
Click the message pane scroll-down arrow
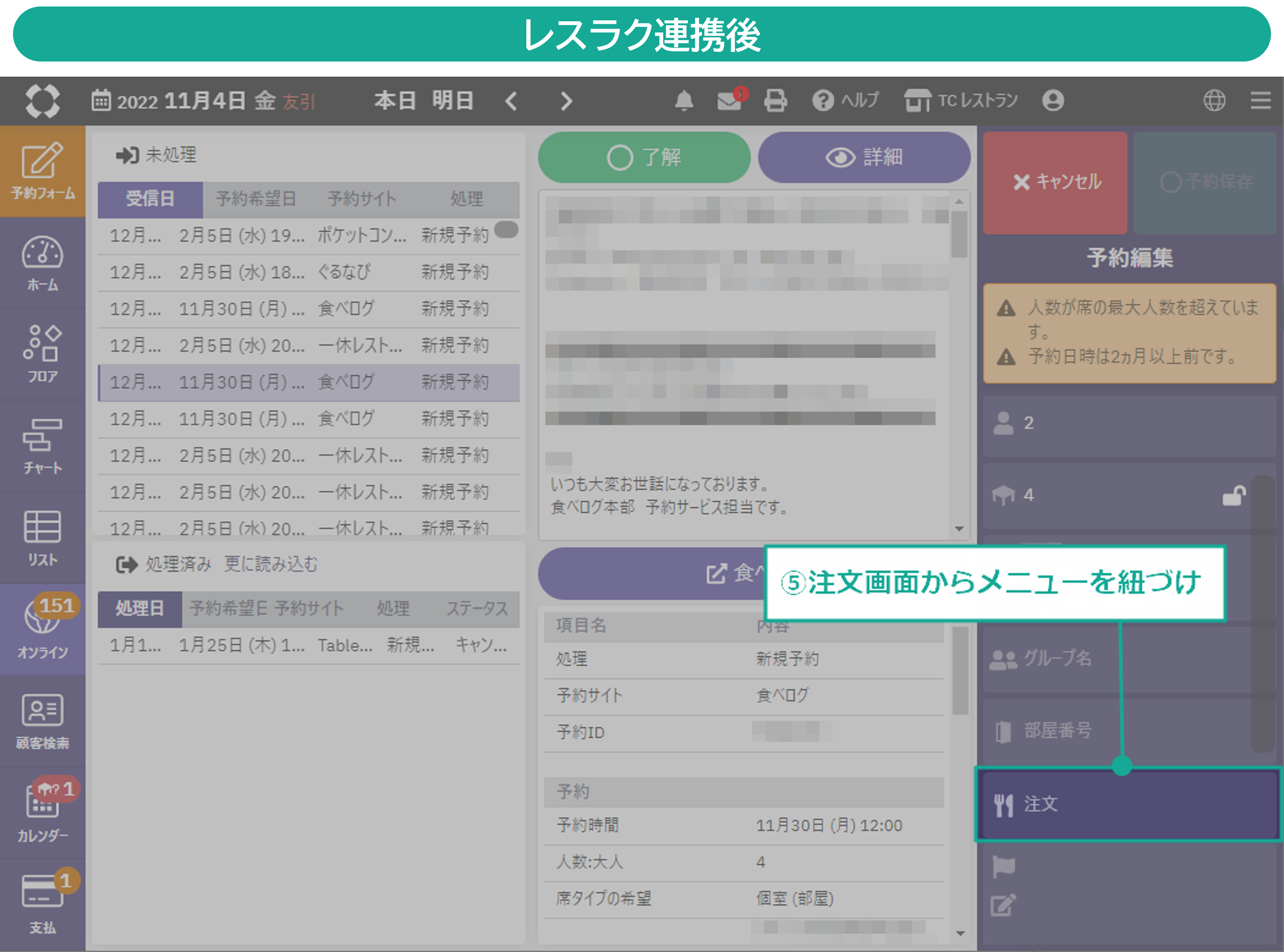click(x=960, y=528)
